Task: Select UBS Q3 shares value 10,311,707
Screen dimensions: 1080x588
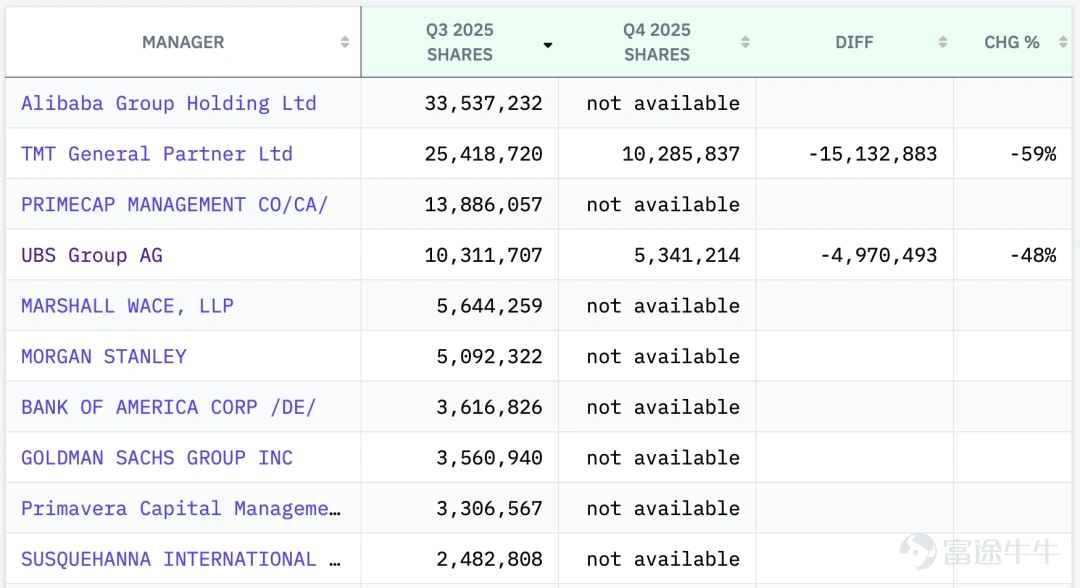Action: coord(484,255)
